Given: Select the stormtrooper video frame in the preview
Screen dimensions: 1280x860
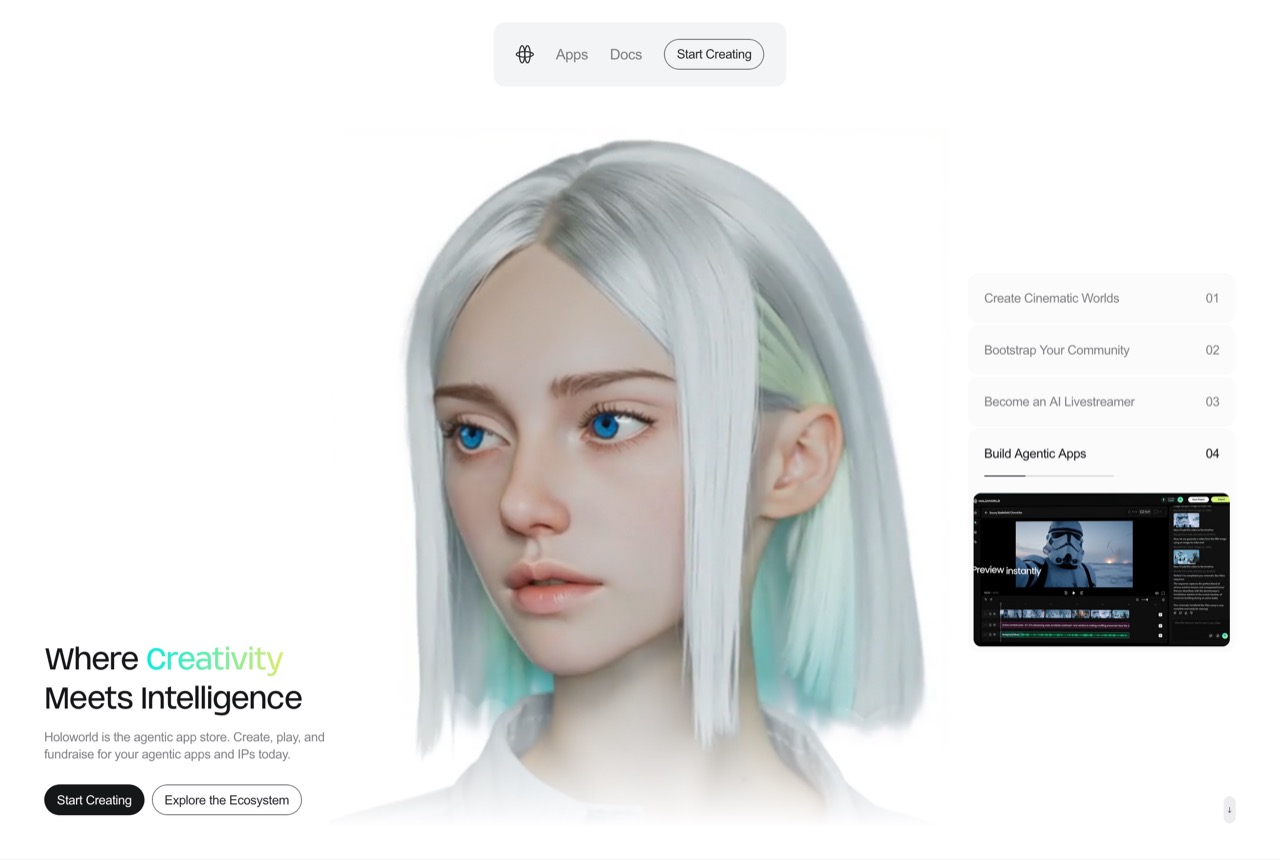Looking at the screenshot, I should (x=1073, y=553).
